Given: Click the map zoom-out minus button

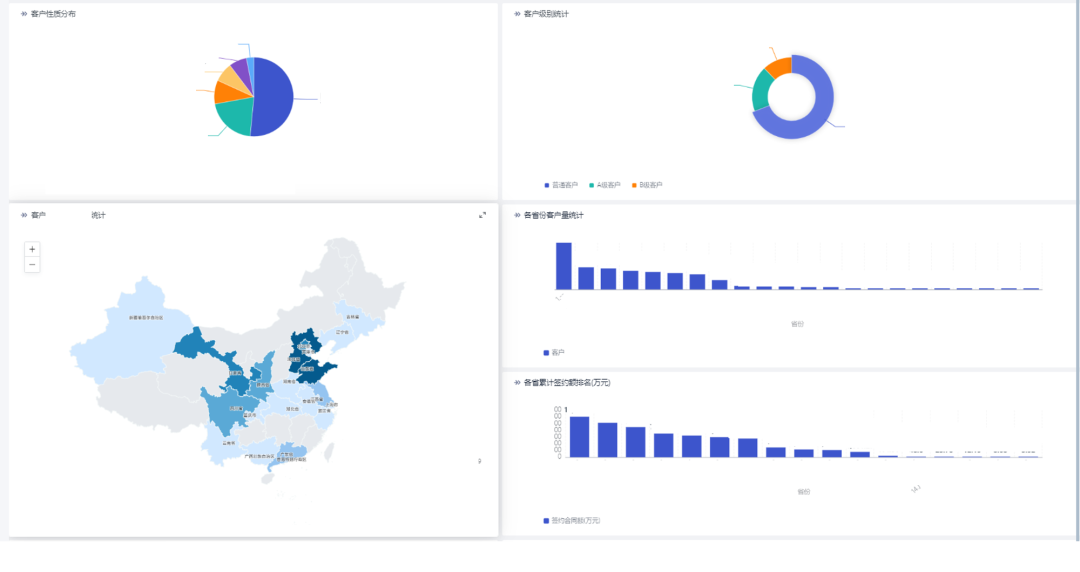Looking at the screenshot, I should click(x=32, y=265).
